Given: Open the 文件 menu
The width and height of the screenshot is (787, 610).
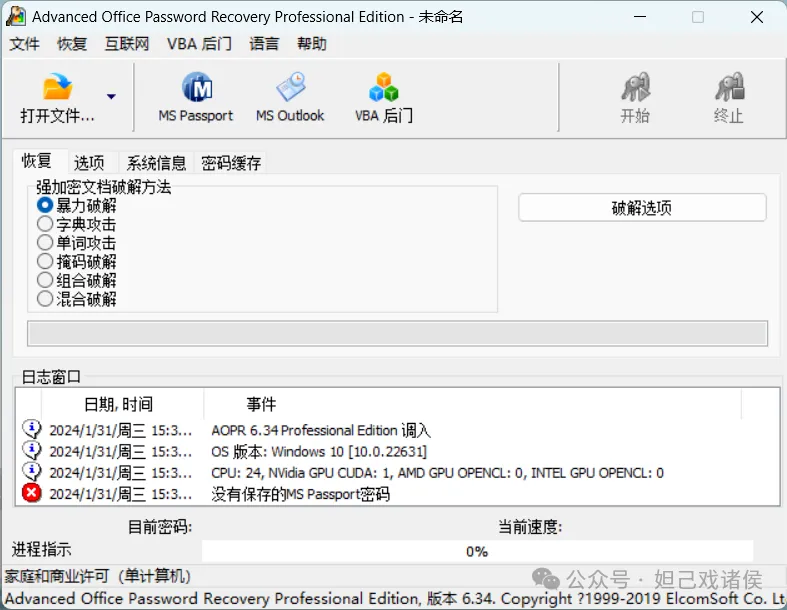Looking at the screenshot, I should coord(24,44).
